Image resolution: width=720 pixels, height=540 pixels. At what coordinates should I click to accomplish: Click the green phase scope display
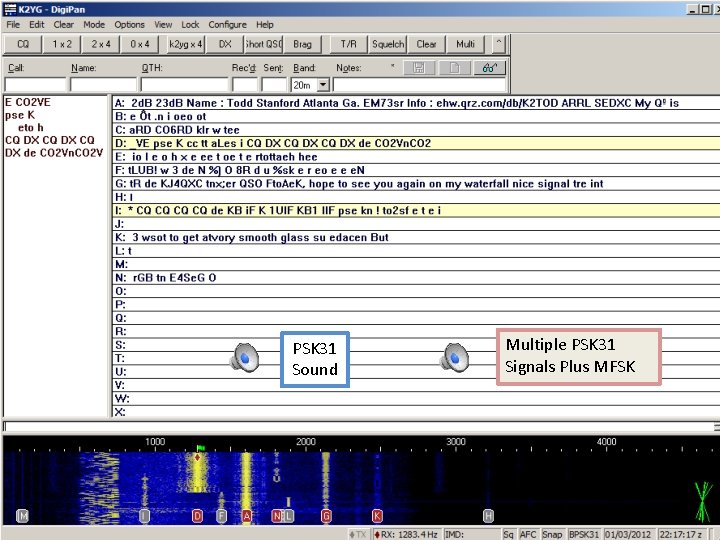[x=703, y=501]
